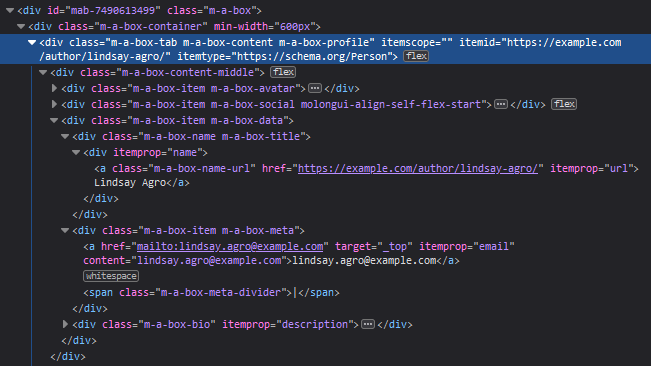The width and height of the screenshot is (651, 366).
Task: Click the itemprop="url" attribute
Action: click(592, 168)
